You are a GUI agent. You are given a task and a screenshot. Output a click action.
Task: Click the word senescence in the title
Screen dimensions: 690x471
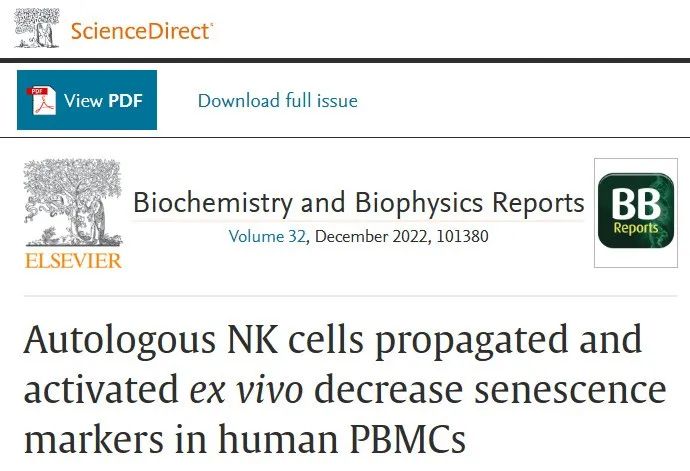[x=570, y=390]
